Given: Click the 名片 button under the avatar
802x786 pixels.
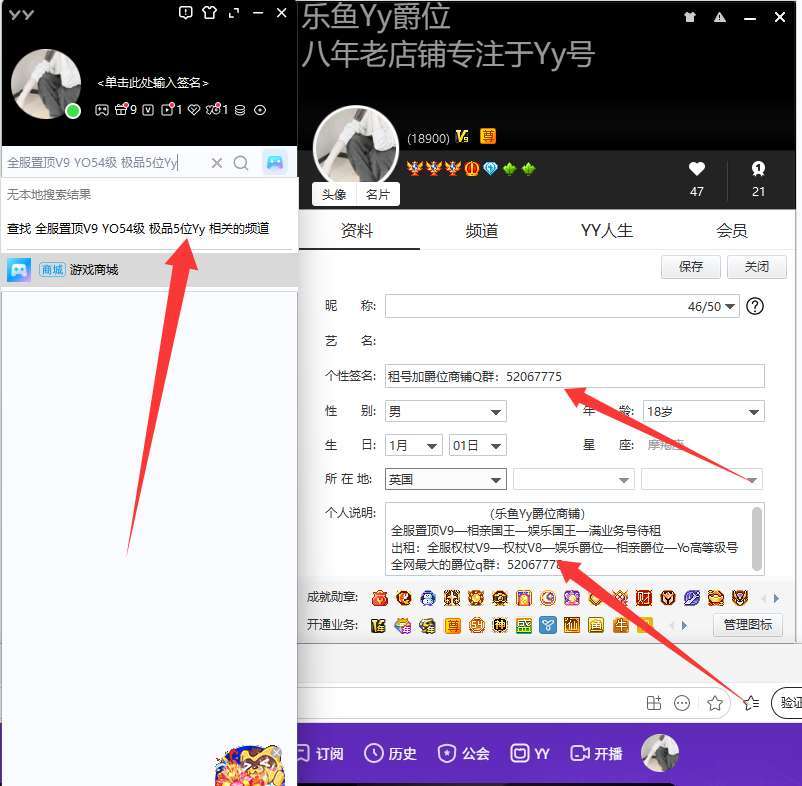Looking at the screenshot, I should click(378, 195).
